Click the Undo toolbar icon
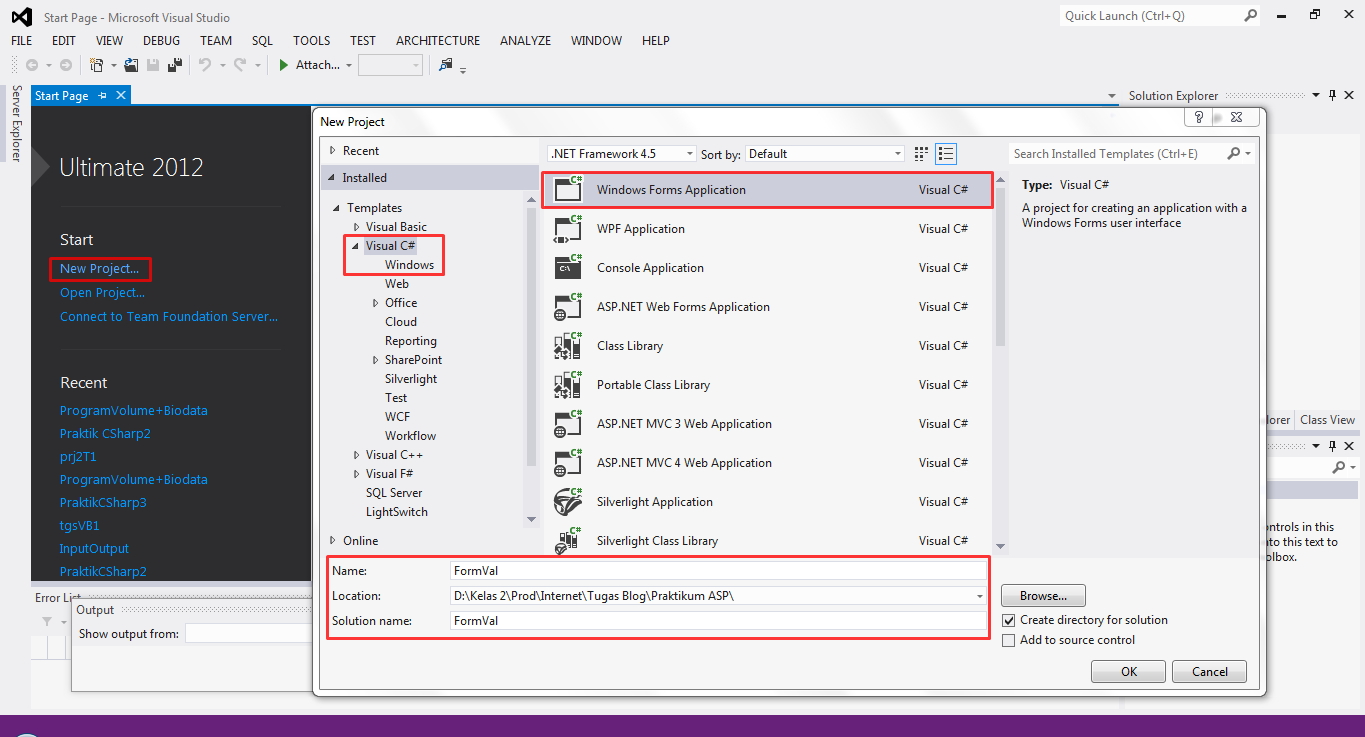 (204, 65)
